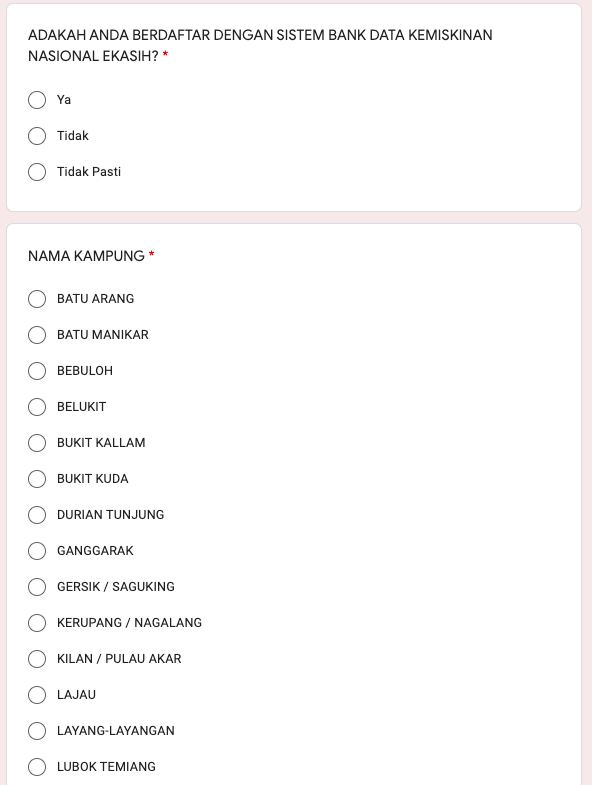The height and width of the screenshot is (785, 592).
Task: Choose Tidak for eKasih registration
Action: click(x=37, y=136)
